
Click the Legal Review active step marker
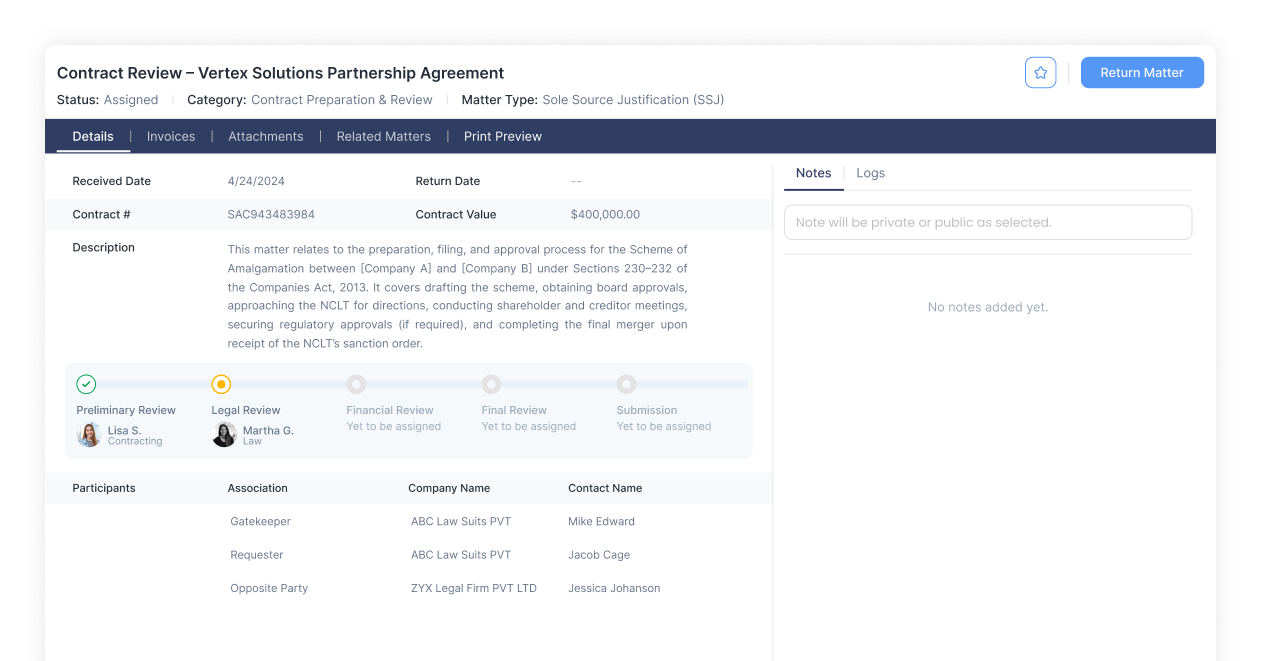tap(221, 384)
